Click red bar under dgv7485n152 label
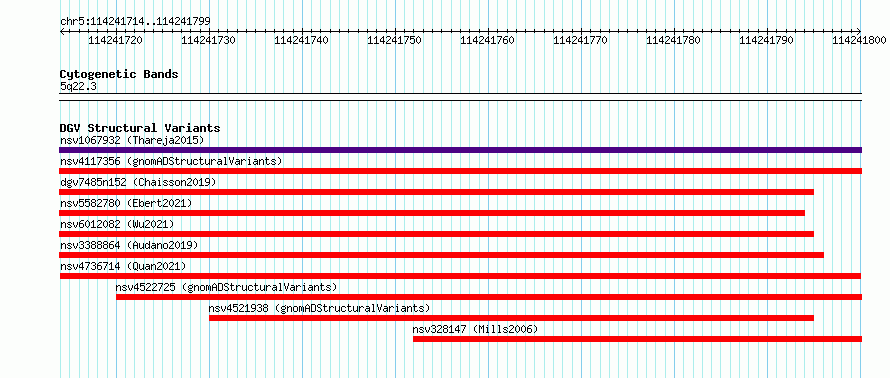The image size is (890, 378). 436,192
